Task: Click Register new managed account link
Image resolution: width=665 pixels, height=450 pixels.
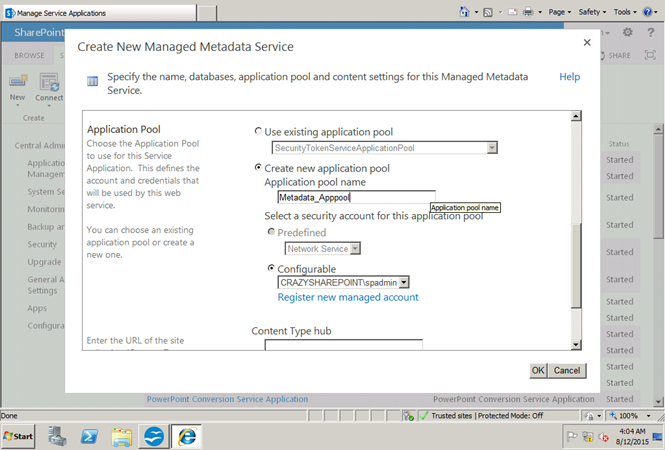Action: coord(348,297)
